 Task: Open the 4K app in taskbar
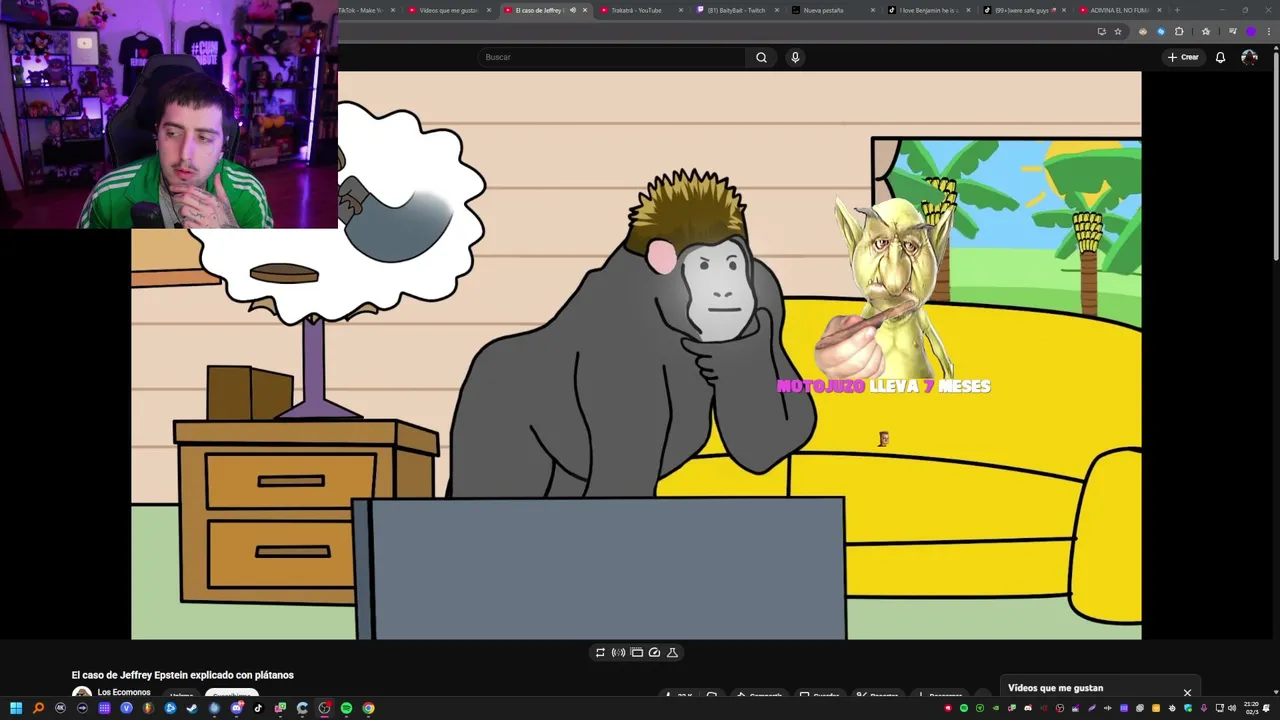tap(60, 708)
